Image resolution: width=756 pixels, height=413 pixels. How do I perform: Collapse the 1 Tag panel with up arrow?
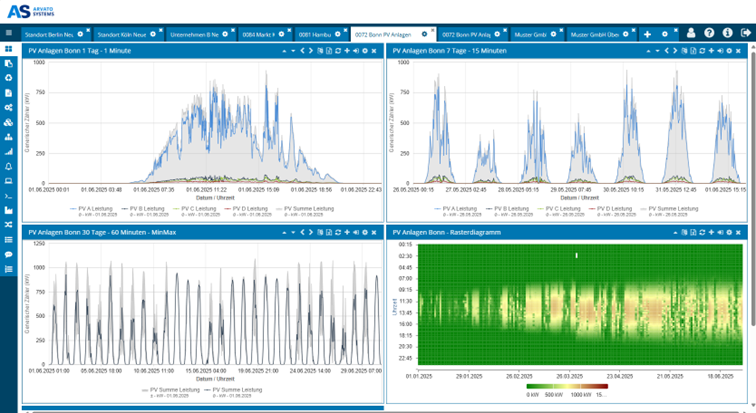283,50
